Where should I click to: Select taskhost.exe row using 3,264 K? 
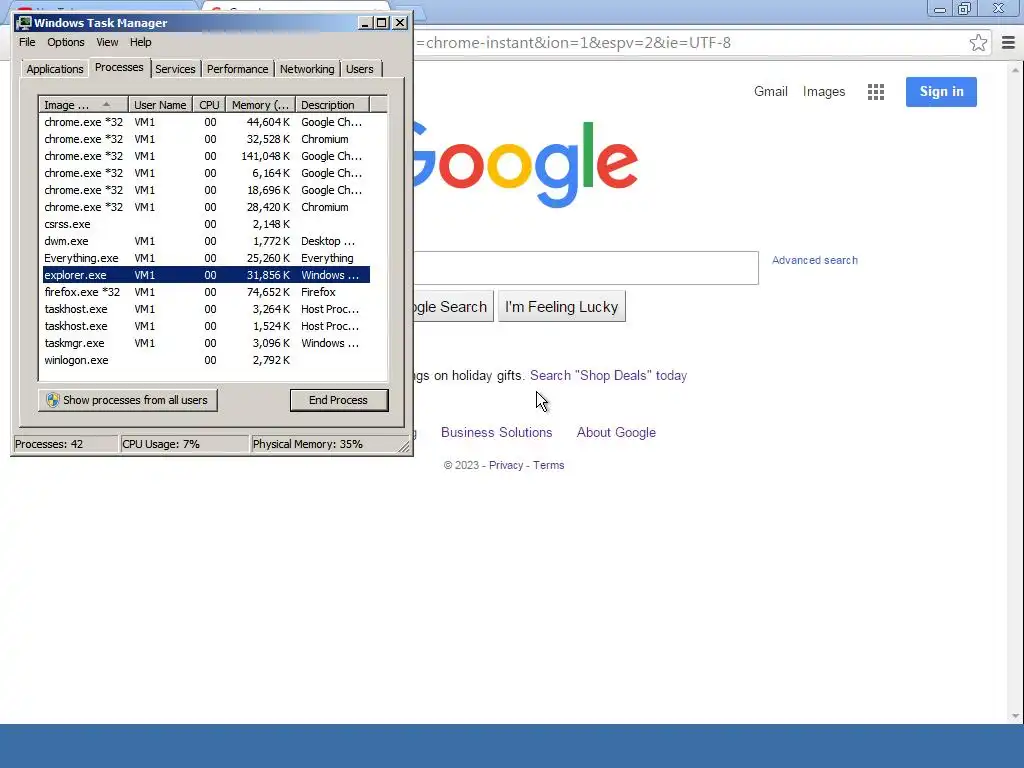coord(206,309)
